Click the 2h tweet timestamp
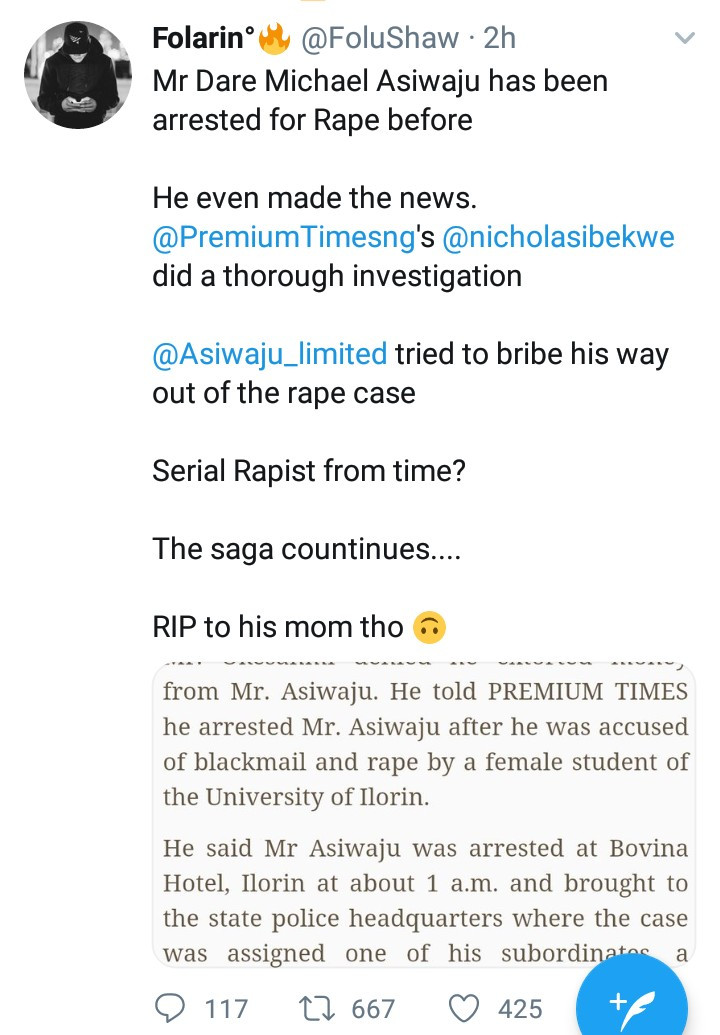The image size is (720, 1035). [x=499, y=38]
